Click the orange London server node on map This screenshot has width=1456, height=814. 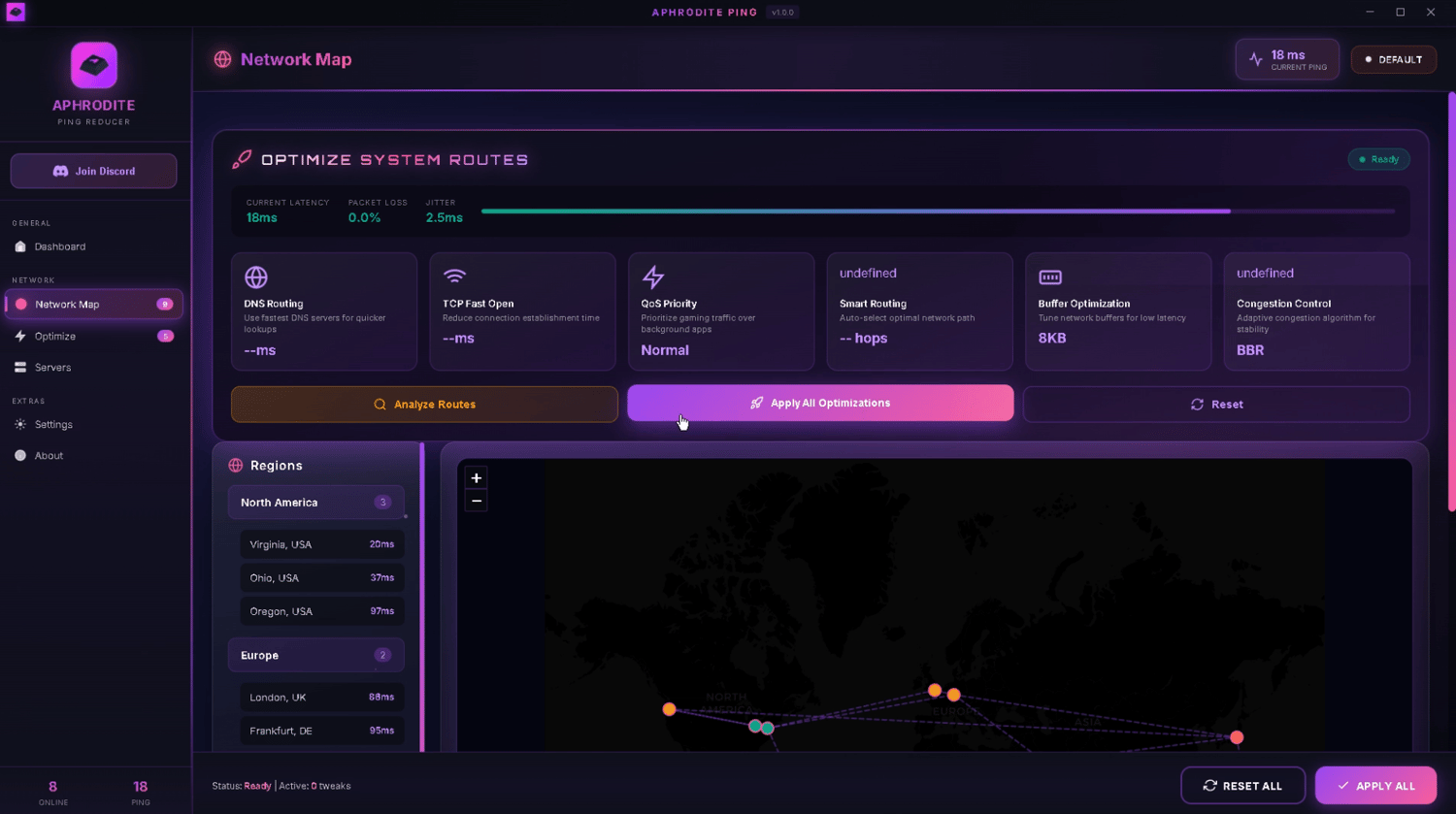click(935, 691)
